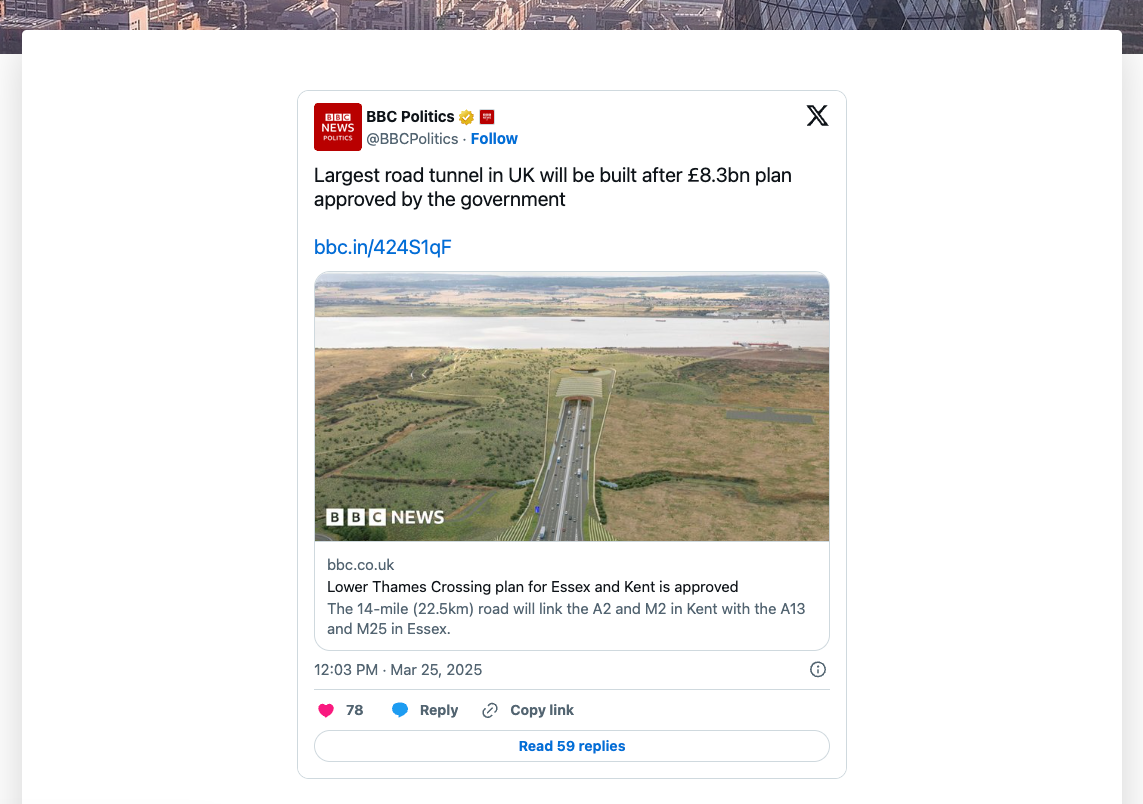Click the BBC Politics display name
This screenshot has width=1143, height=804.
pyautogui.click(x=410, y=117)
